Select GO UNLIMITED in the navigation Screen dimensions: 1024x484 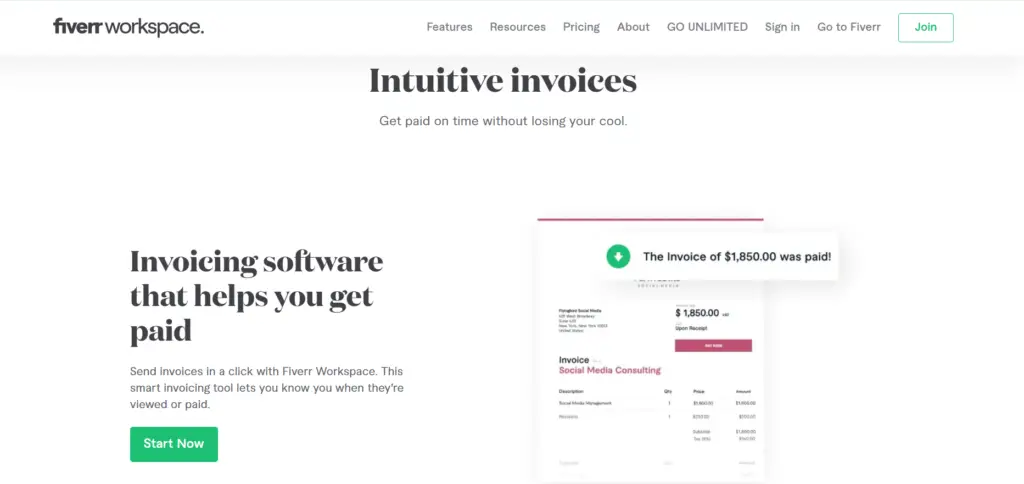[707, 27]
